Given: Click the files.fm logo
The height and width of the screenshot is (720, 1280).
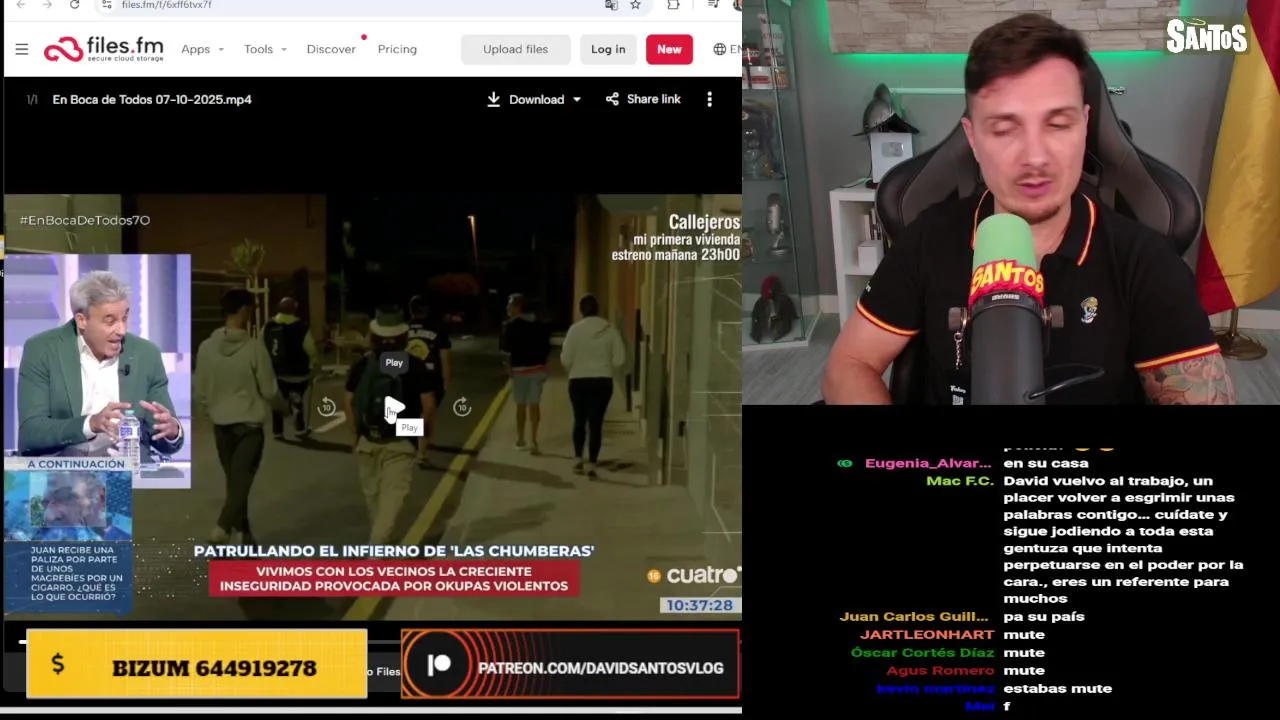Looking at the screenshot, I should tap(103, 49).
